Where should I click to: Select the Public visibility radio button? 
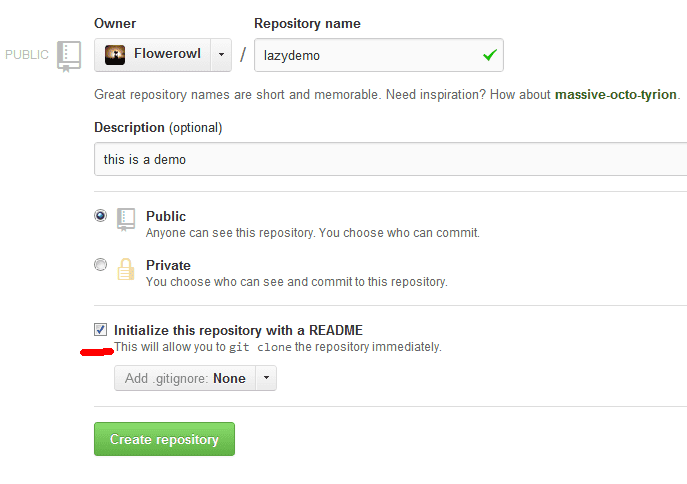click(100, 215)
